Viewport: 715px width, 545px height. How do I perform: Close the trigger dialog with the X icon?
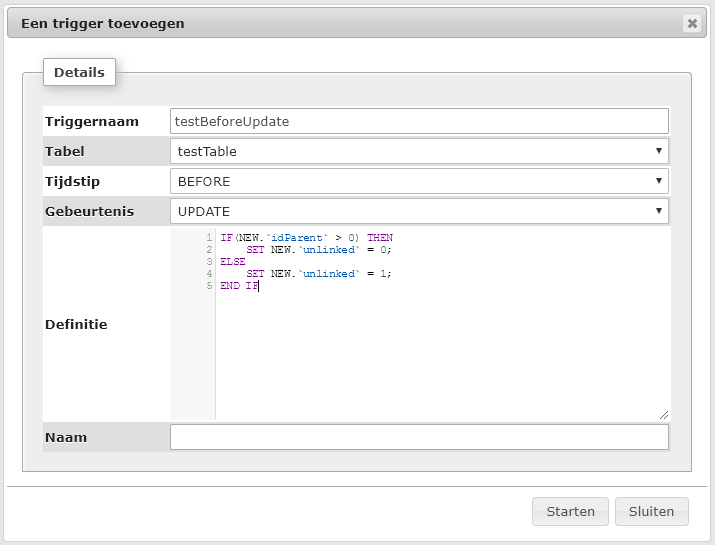[x=692, y=23]
